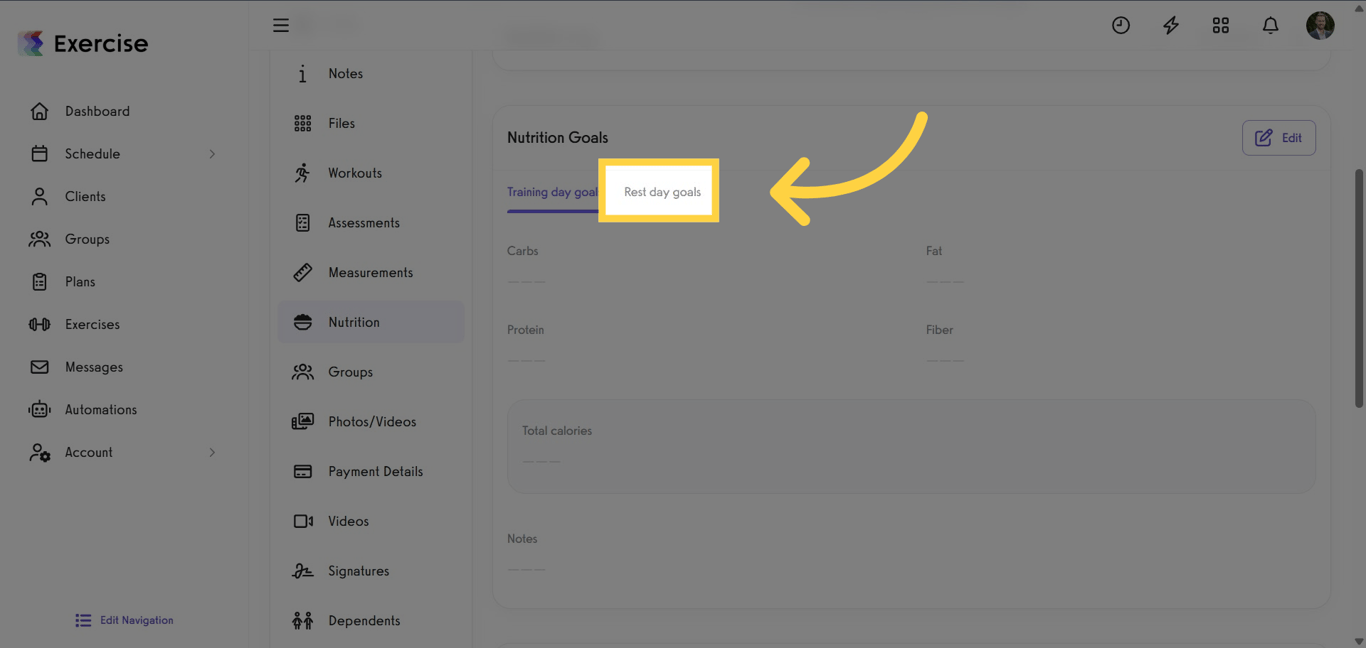Select the Clients person icon
Image resolution: width=1366 pixels, height=648 pixels.
click(x=39, y=196)
